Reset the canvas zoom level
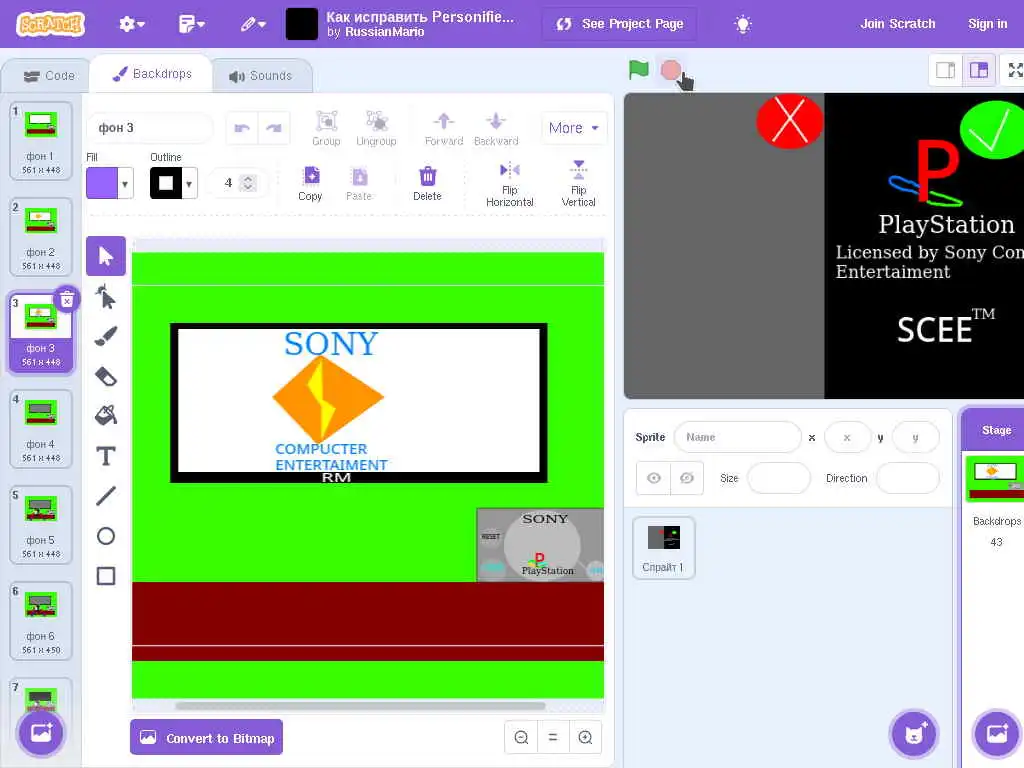This screenshot has height=768, width=1024. 553,737
